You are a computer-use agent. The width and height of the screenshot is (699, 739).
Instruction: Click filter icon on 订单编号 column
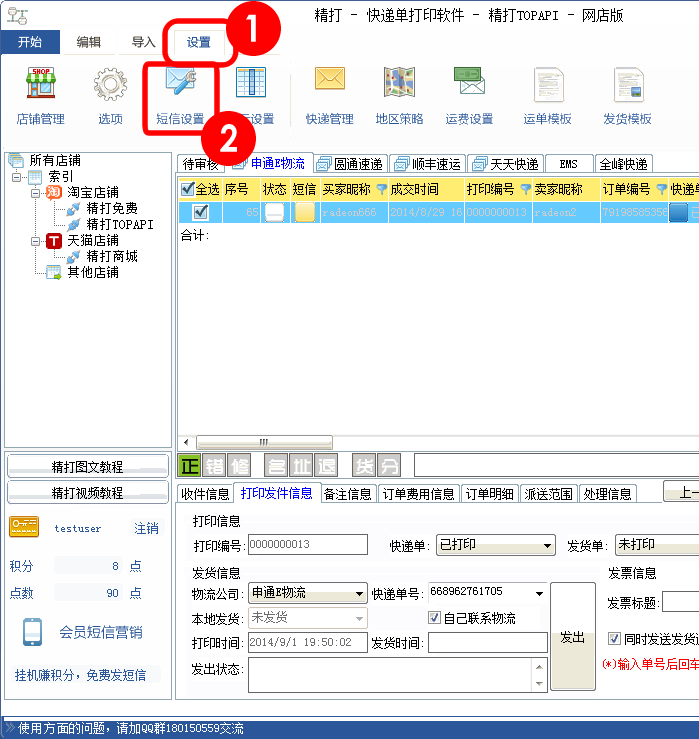(662, 189)
